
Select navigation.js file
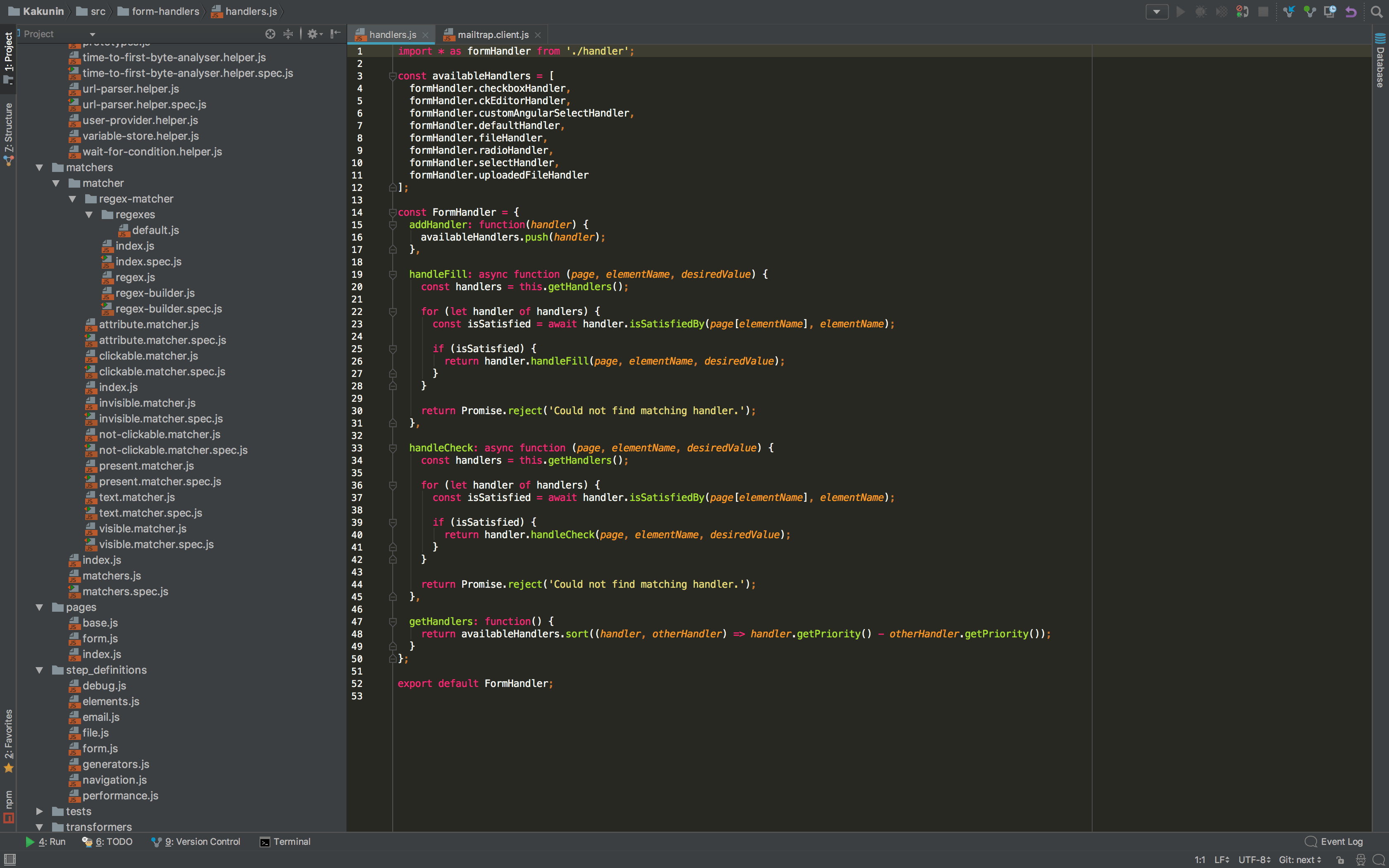coord(107,780)
